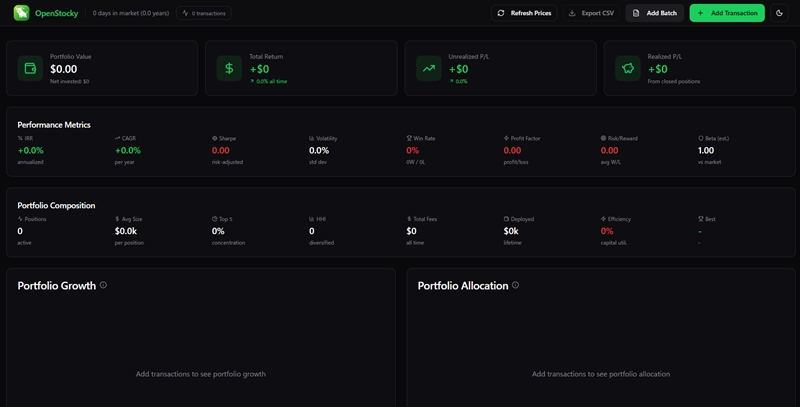800x407 pixels.
Task: Click the Sharpe ratio metric
Action: click(x=221, y=150)
